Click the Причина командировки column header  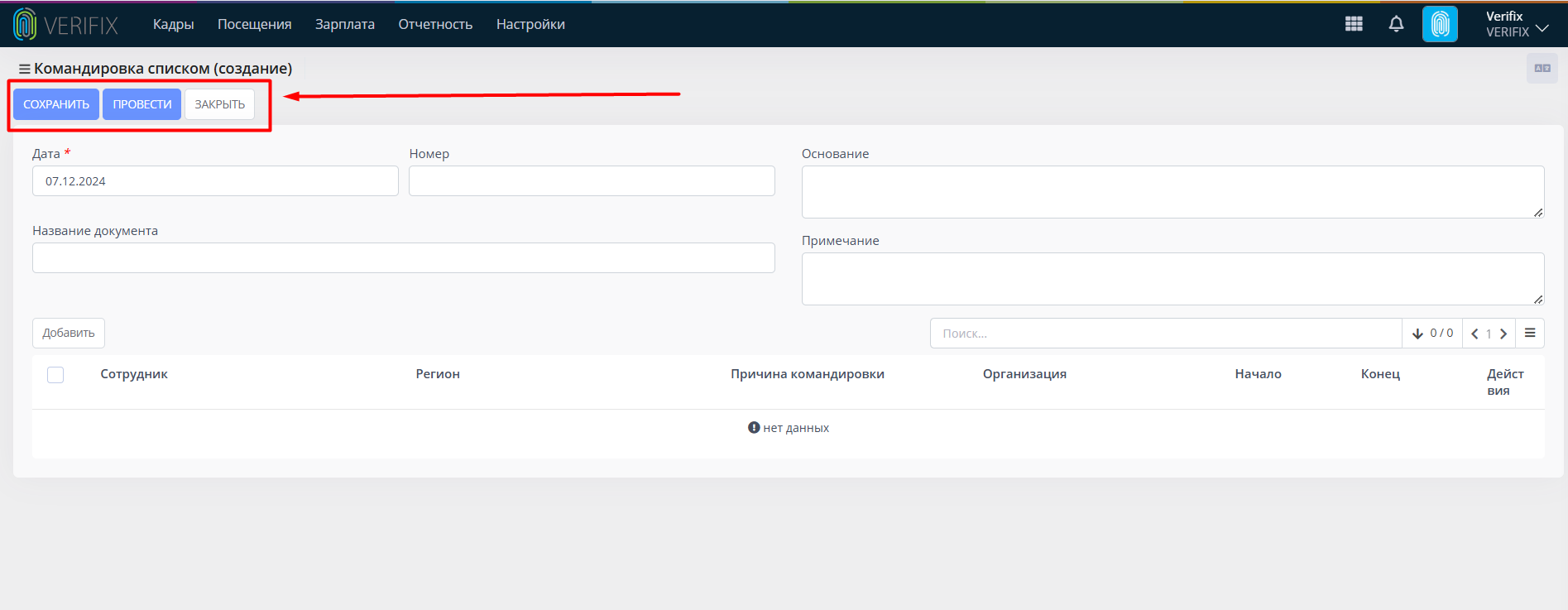coord(808,374)
